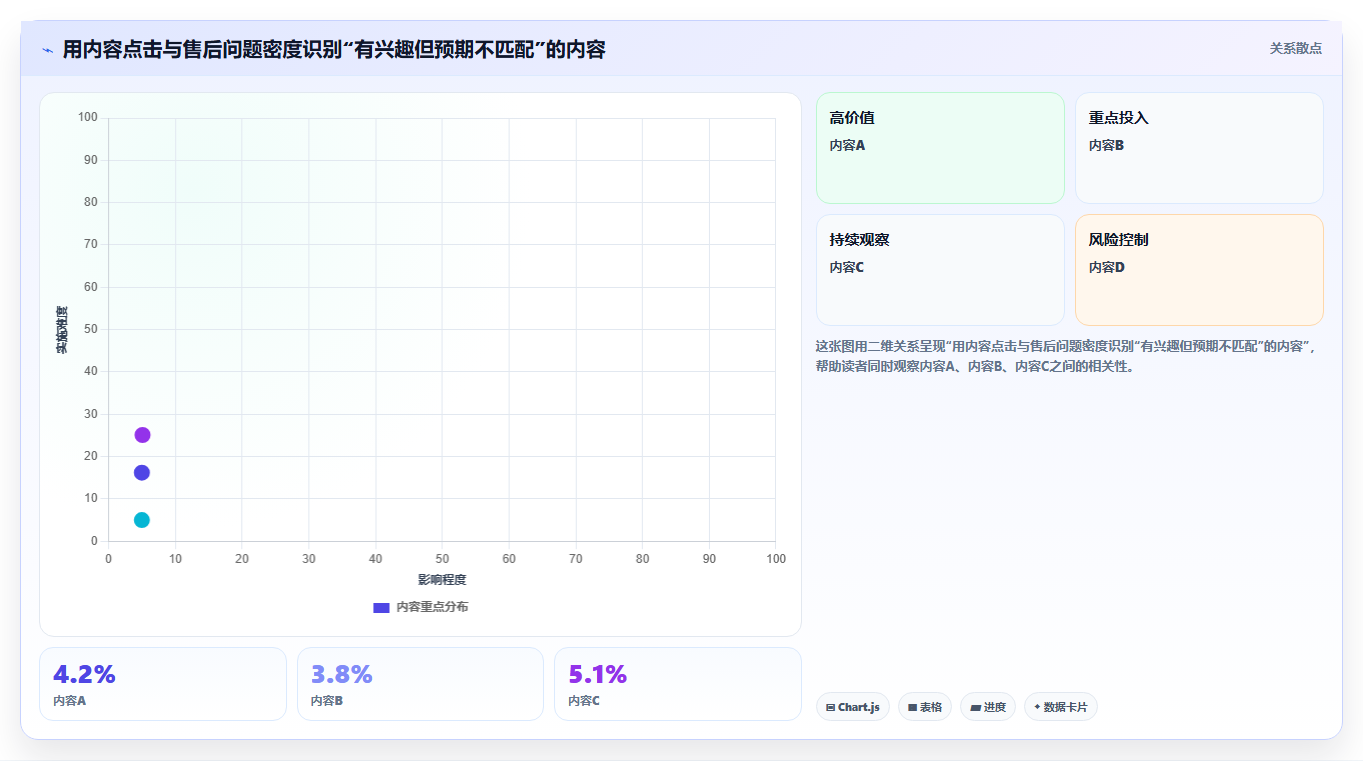Click the 实施难度 y-axis title
Viewport: 1363px width, 761px height.
[62, 329]
